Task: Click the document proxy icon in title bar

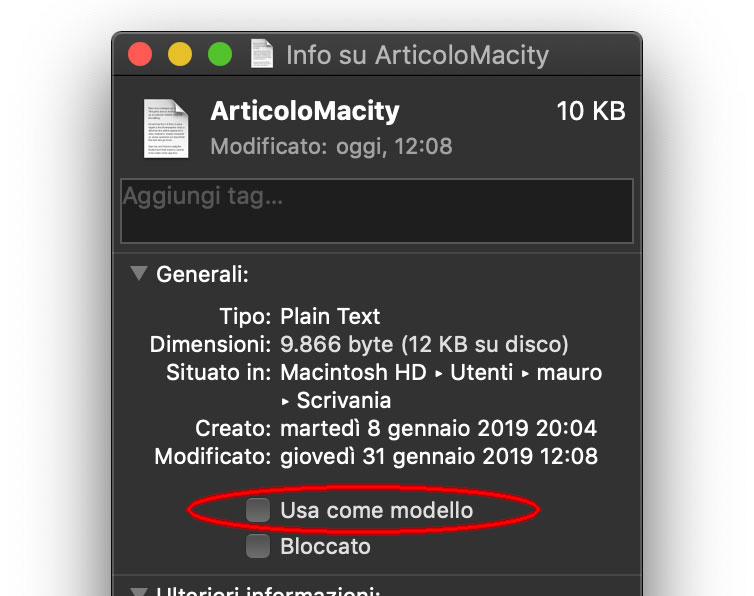Action: (x=261, y=53)
